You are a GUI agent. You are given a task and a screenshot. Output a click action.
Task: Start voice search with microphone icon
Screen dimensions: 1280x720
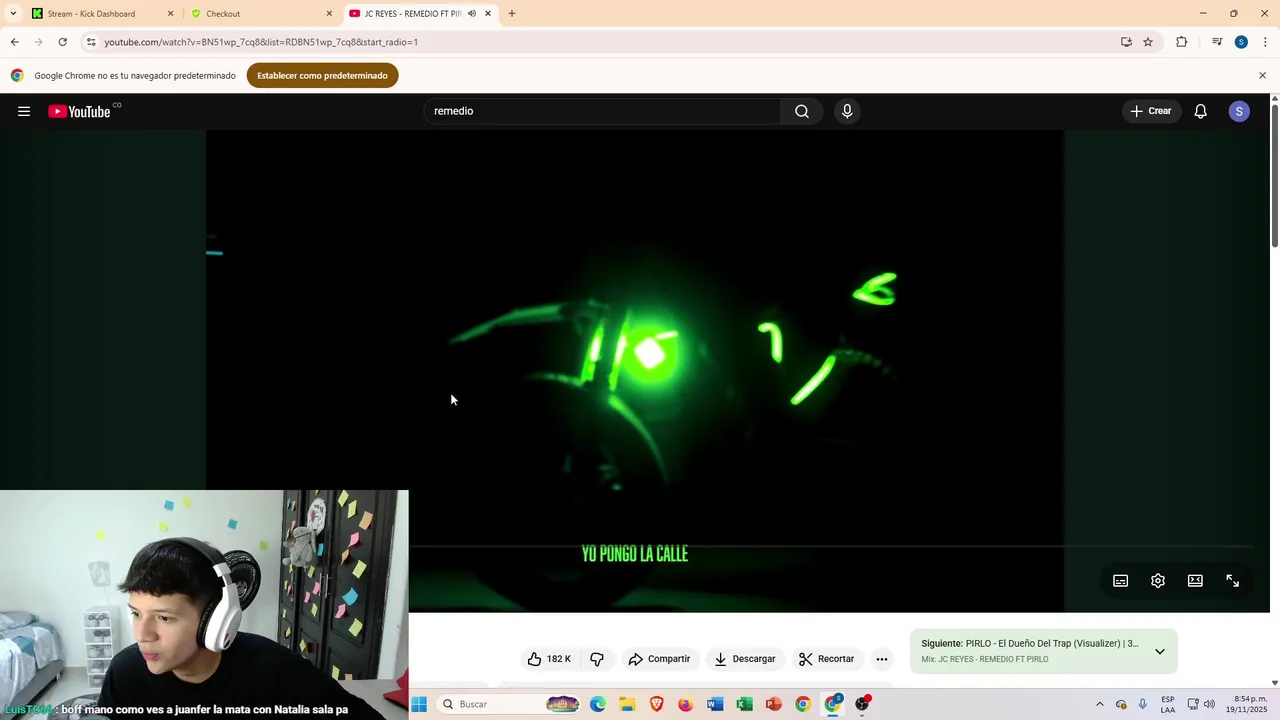tap(847, 111)
